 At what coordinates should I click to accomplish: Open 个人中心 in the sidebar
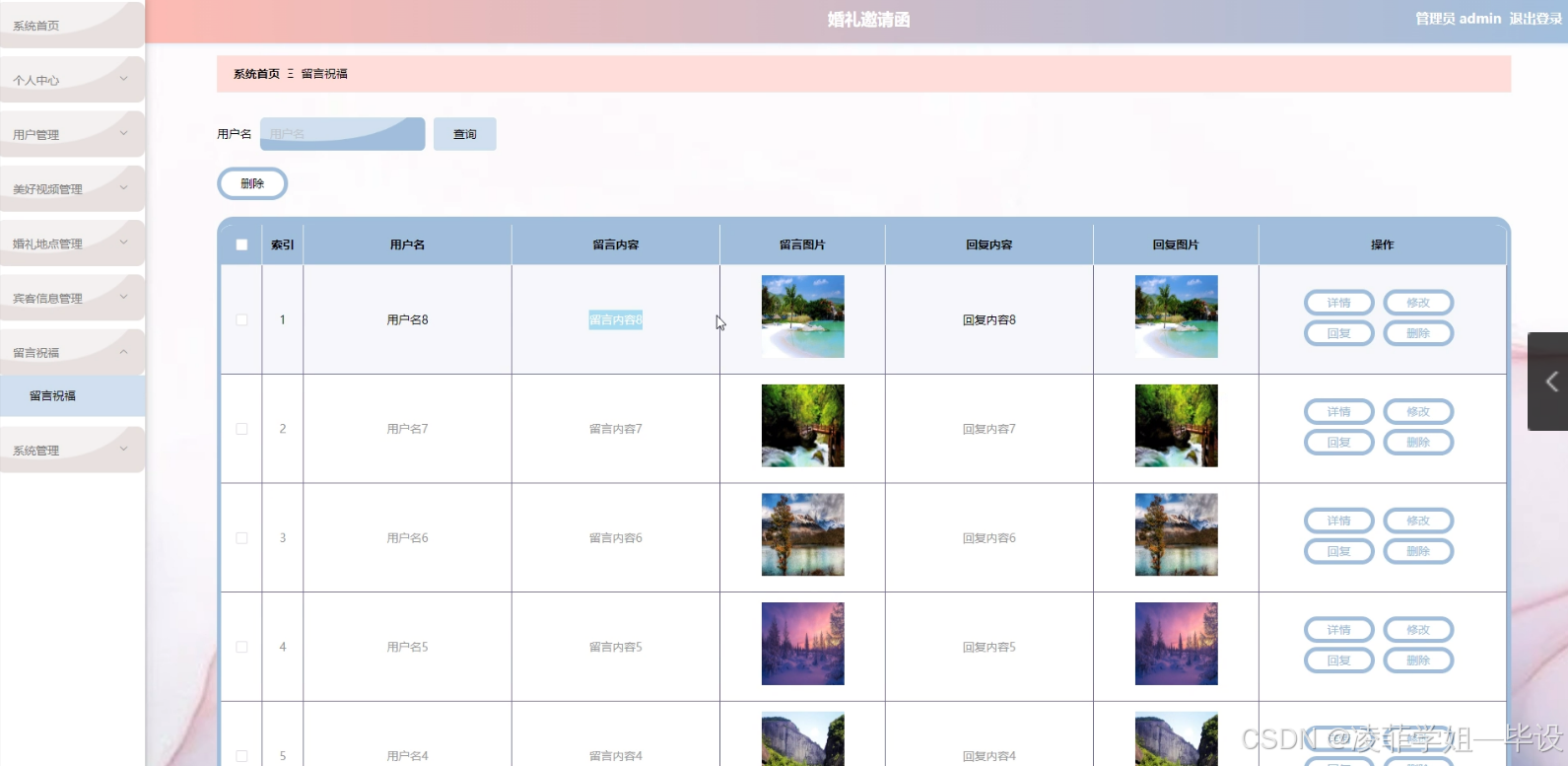[72, 80]
